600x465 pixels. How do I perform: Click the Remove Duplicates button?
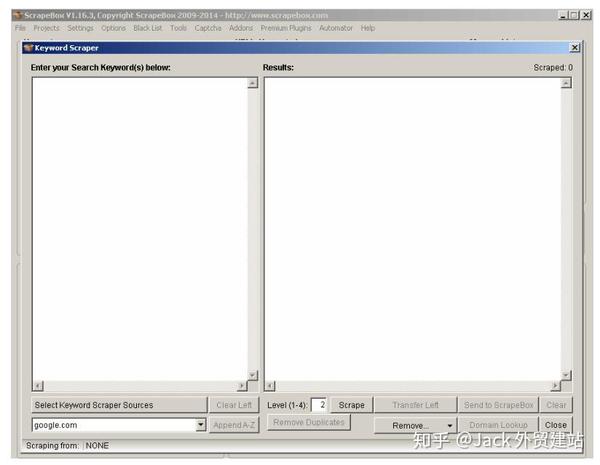pyautogui.click(x=308, y=422)
